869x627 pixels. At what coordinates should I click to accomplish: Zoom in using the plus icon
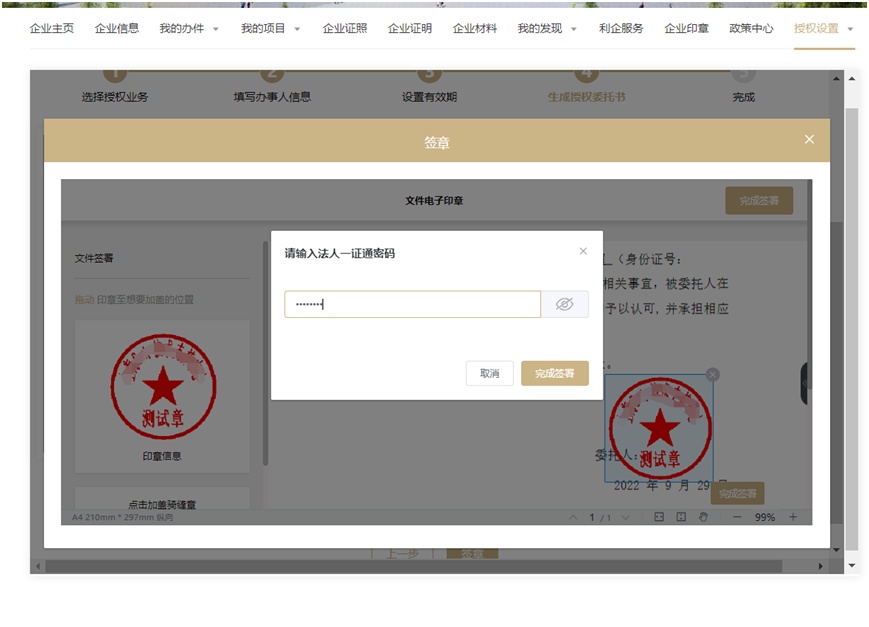[793, 517]
